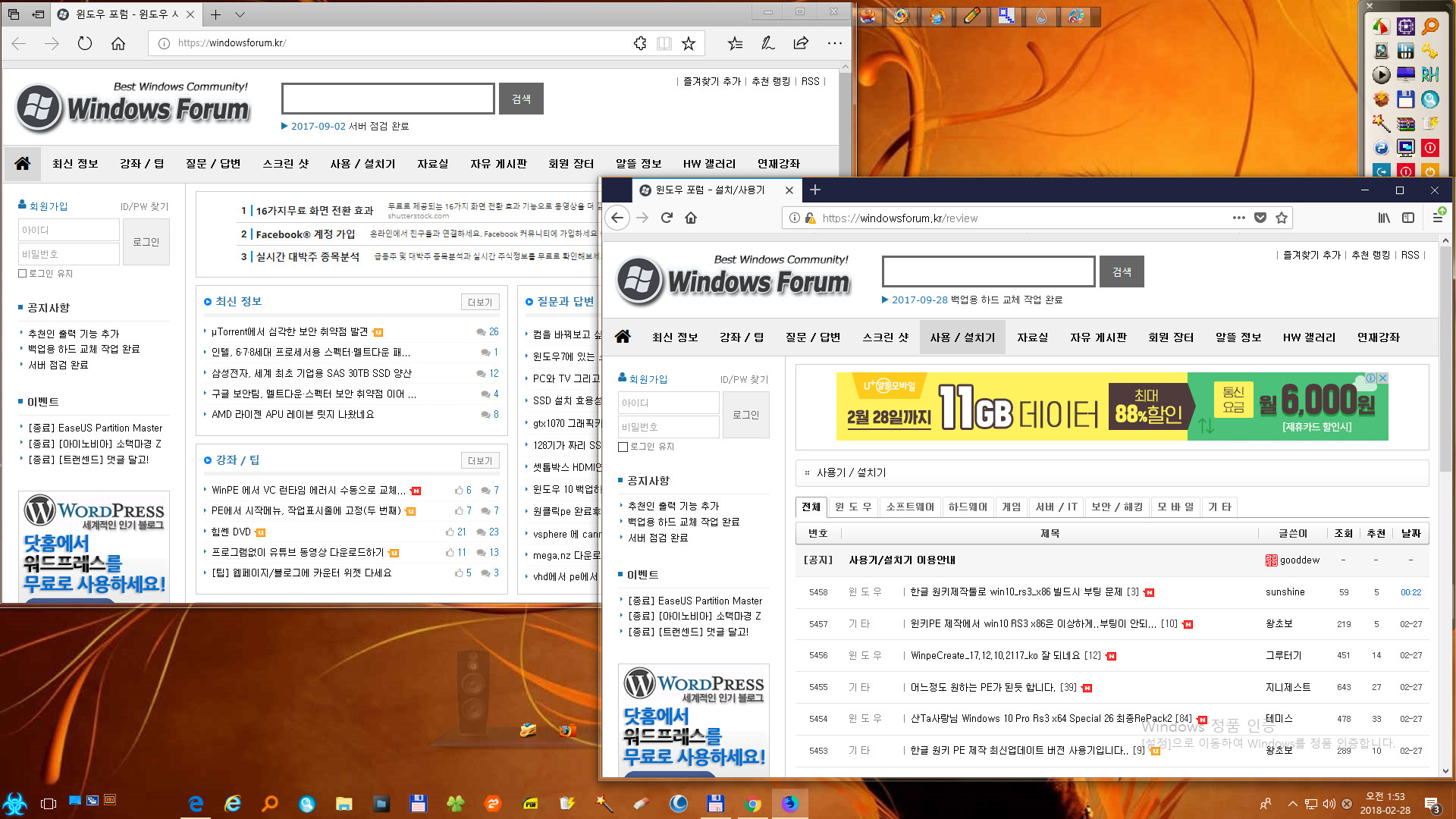1456x819 pixels.
Task: Open 회원가입 link in Firefox page
Action: pos(648,378)
